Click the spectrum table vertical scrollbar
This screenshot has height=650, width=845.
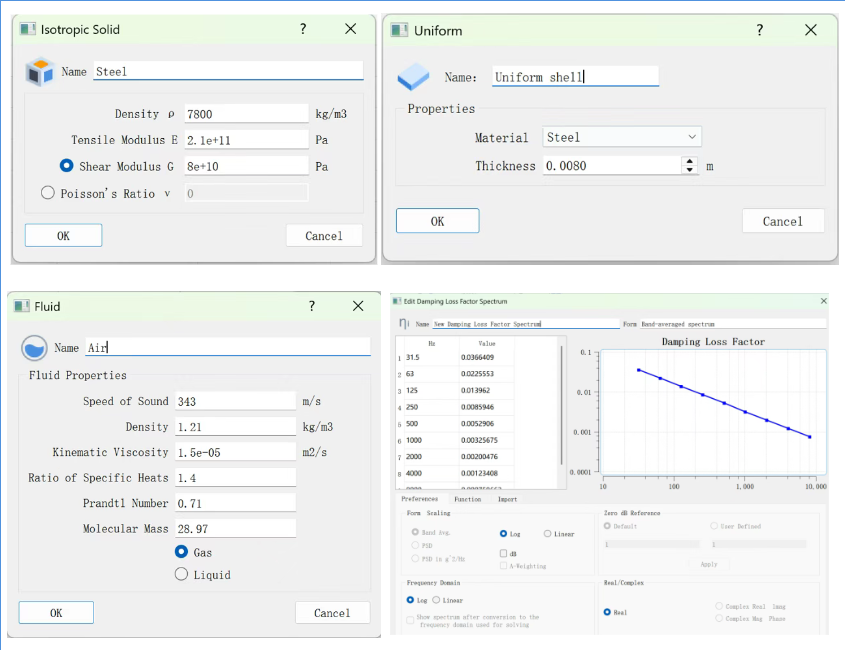[562, 405]
